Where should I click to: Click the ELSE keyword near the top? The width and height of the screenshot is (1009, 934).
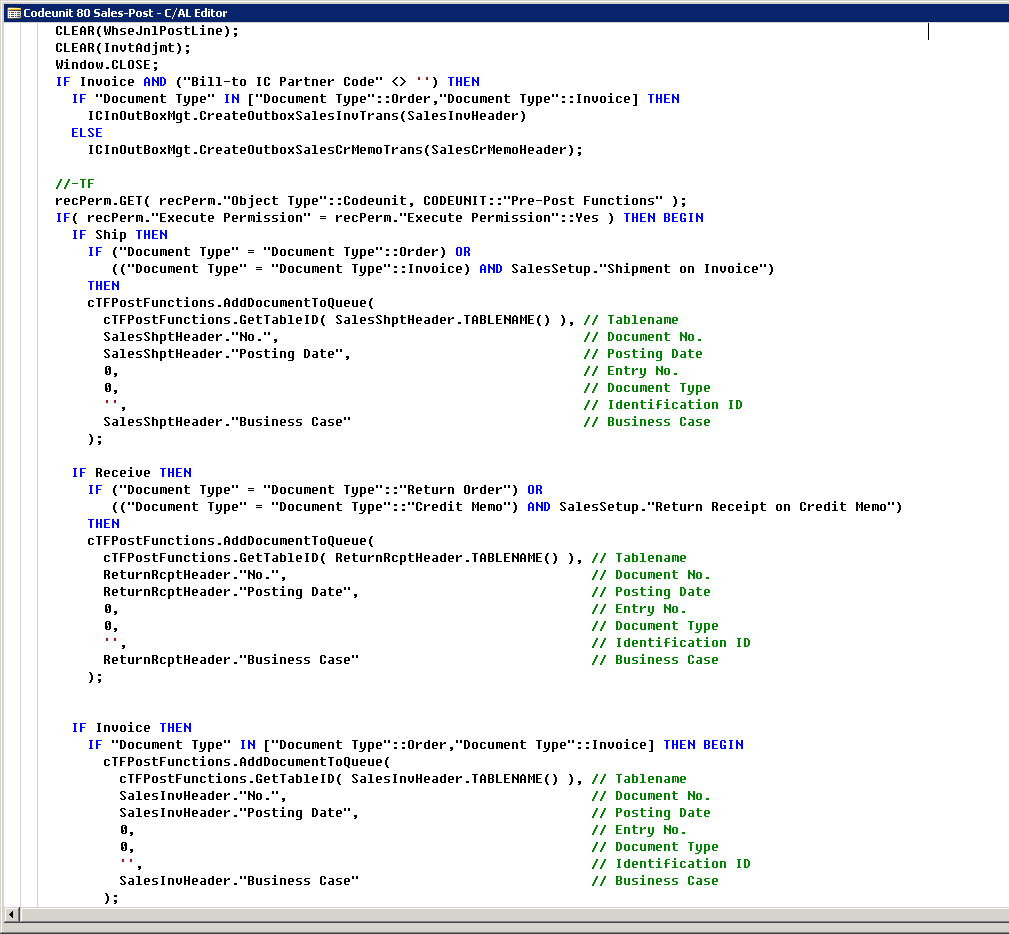click(87, 132)
